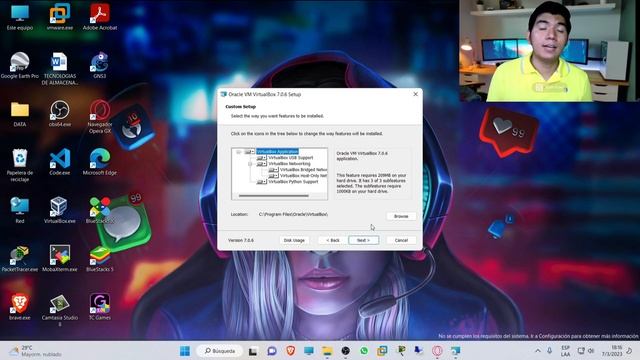
Task: Click the Navegador Opera GX shortcut
Action: 100,117
